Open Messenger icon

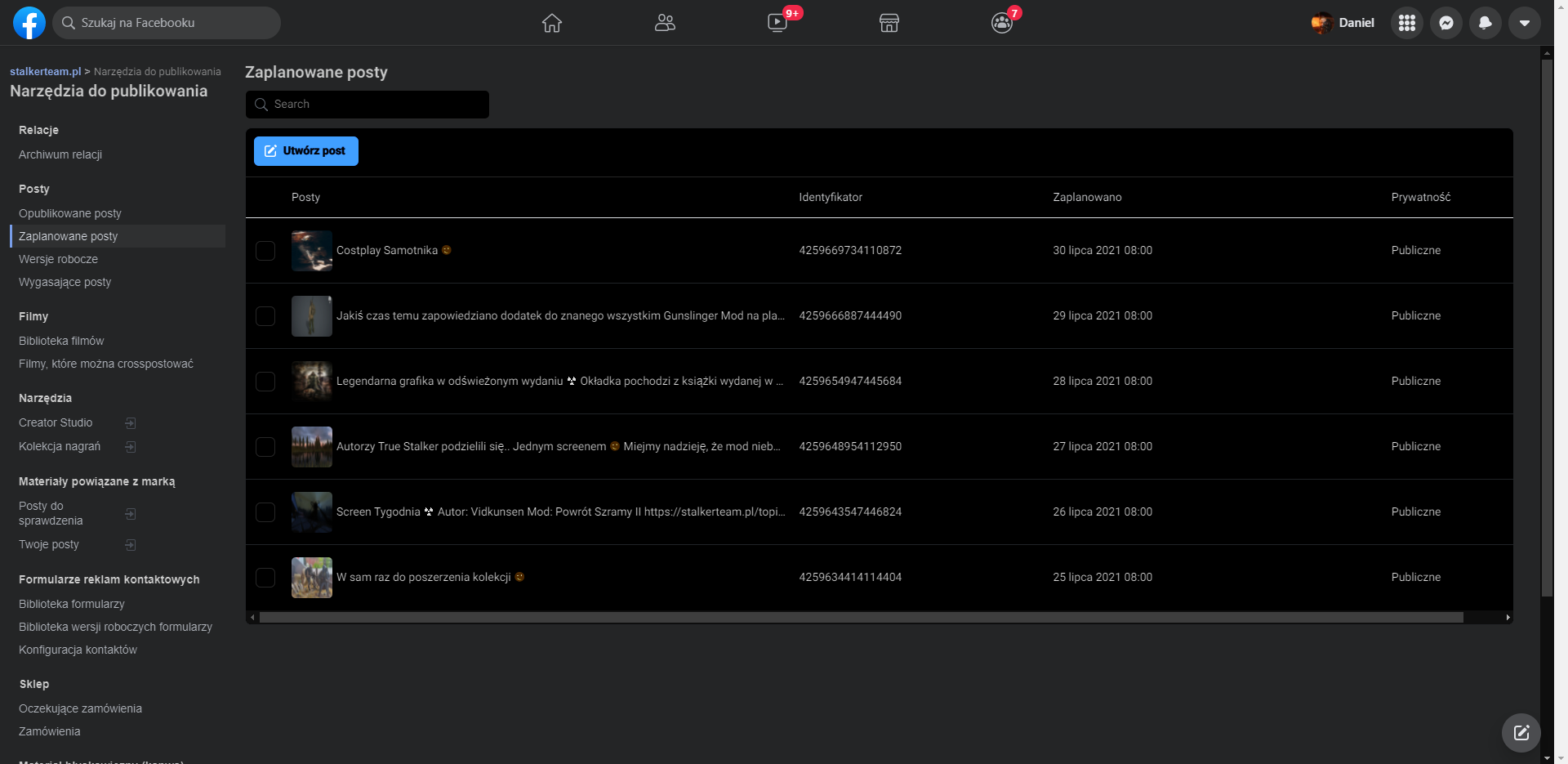pyautogui.click(x=1446, y=23)
